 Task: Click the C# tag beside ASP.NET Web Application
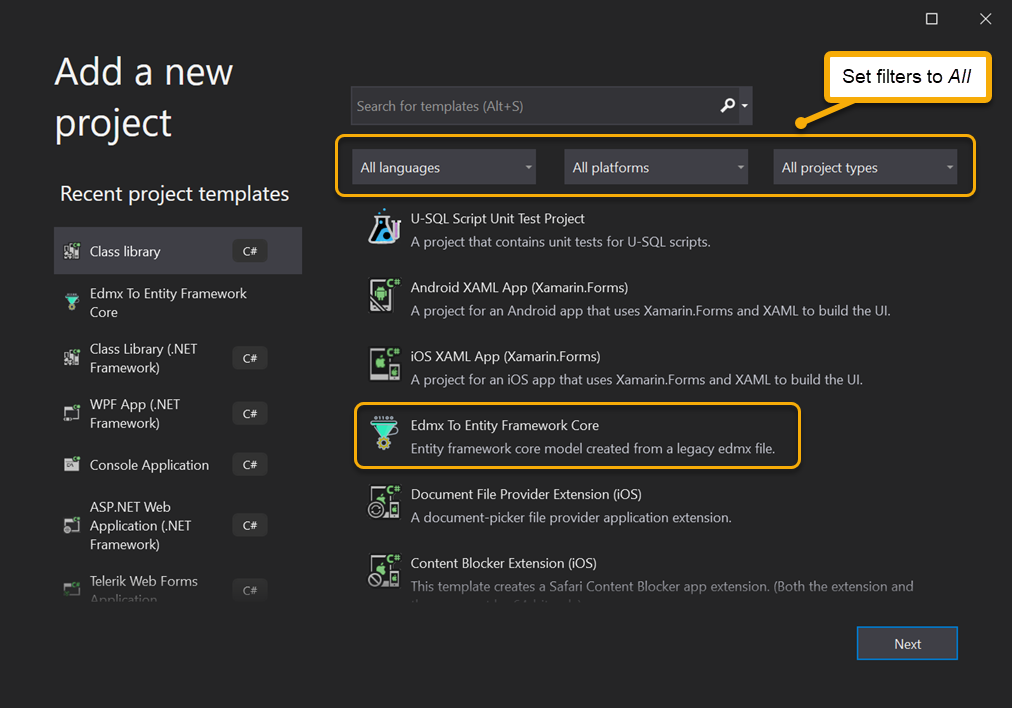pyautogui.click(x=250, y=525)
